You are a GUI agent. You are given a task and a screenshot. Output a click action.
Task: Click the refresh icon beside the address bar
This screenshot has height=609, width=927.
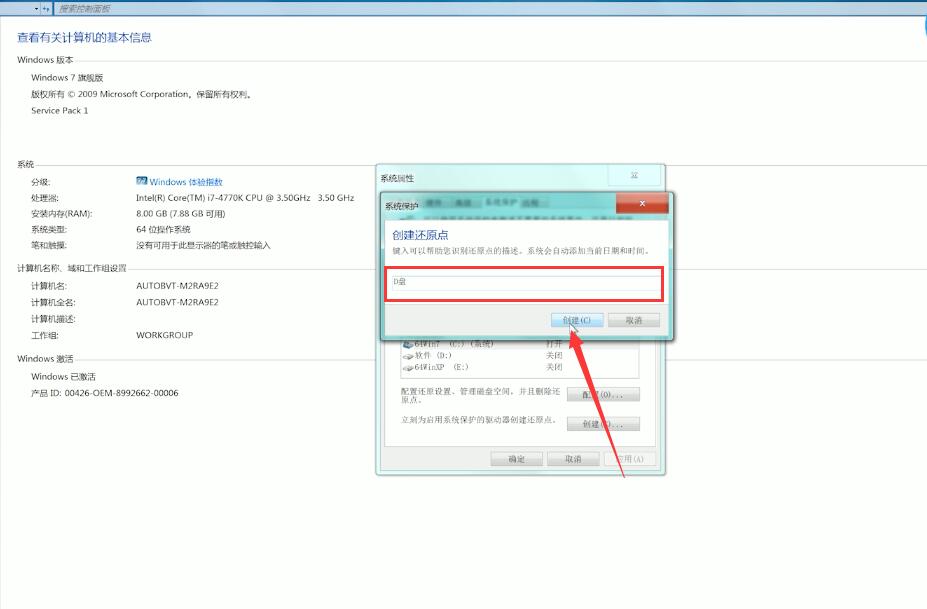coord(46,9)
